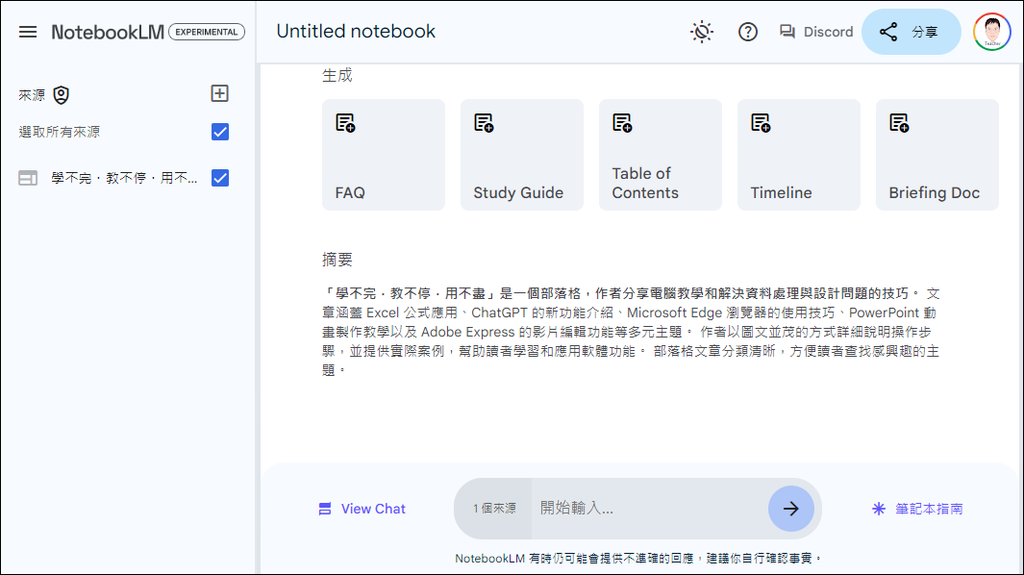1024x575 pixels.
Task: Click the note-add icon in Table of Contents card
Action: [622, 123]
